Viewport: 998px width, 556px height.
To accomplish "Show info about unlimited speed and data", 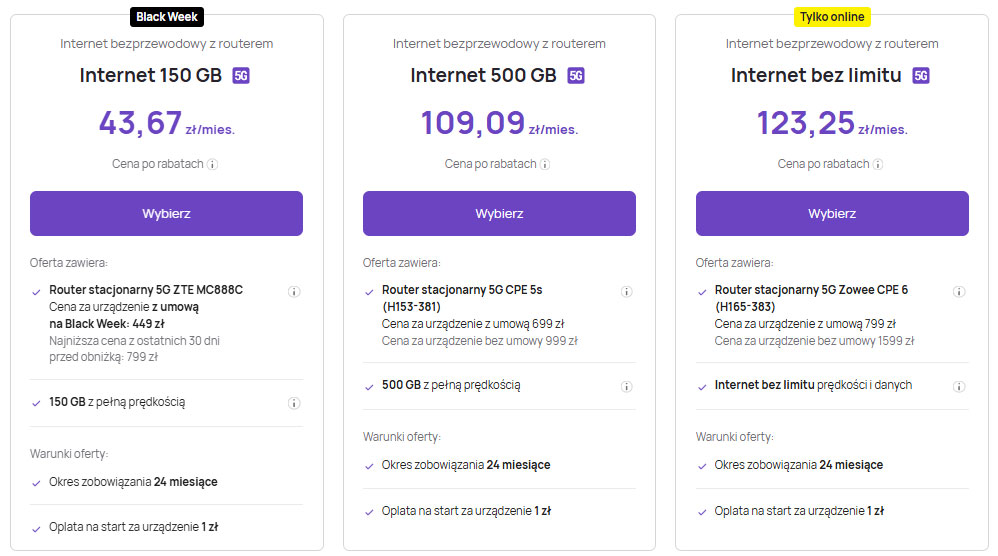I will [959, 386].
